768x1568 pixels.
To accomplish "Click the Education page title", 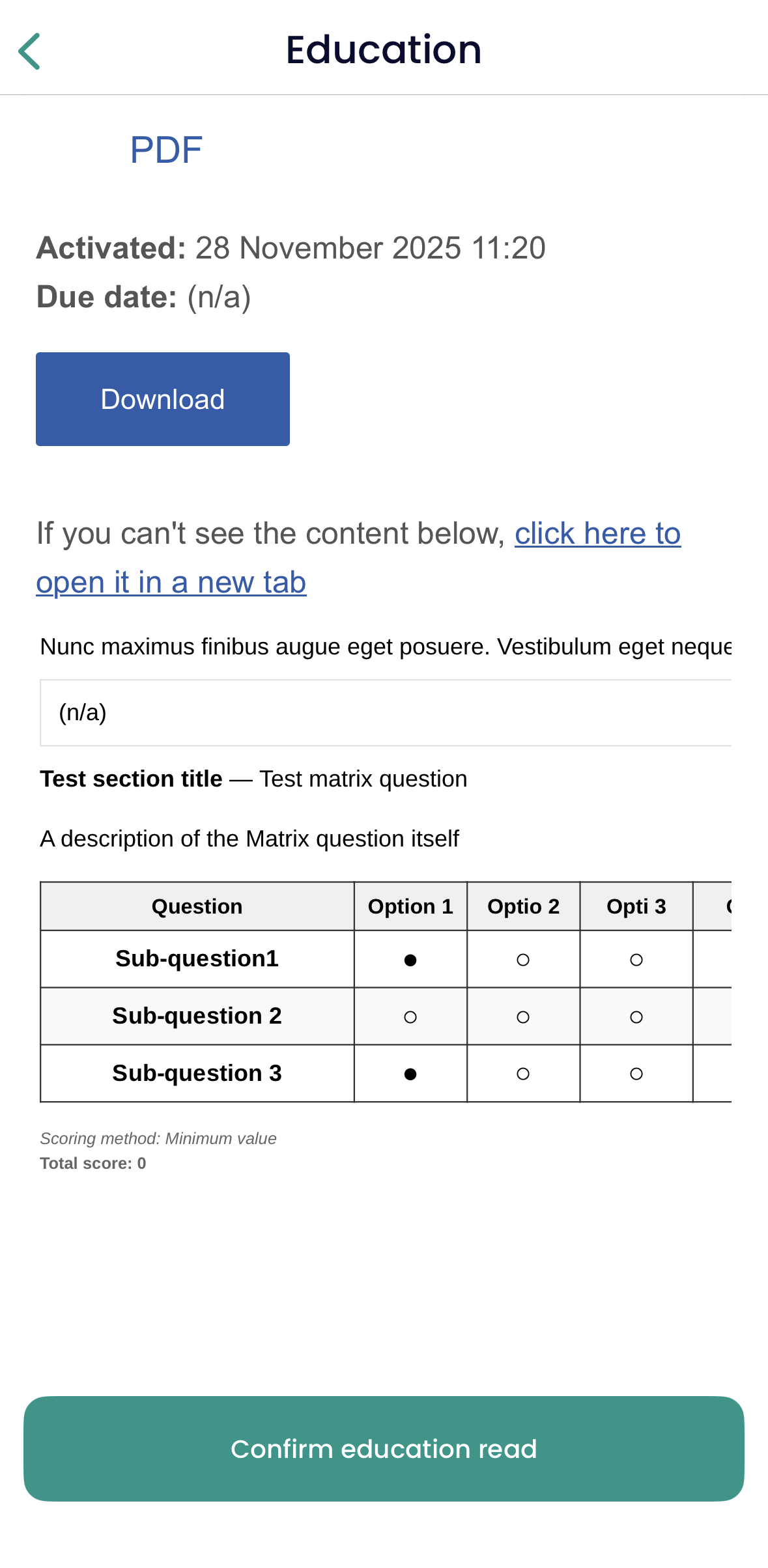I will tap(384, 49).
